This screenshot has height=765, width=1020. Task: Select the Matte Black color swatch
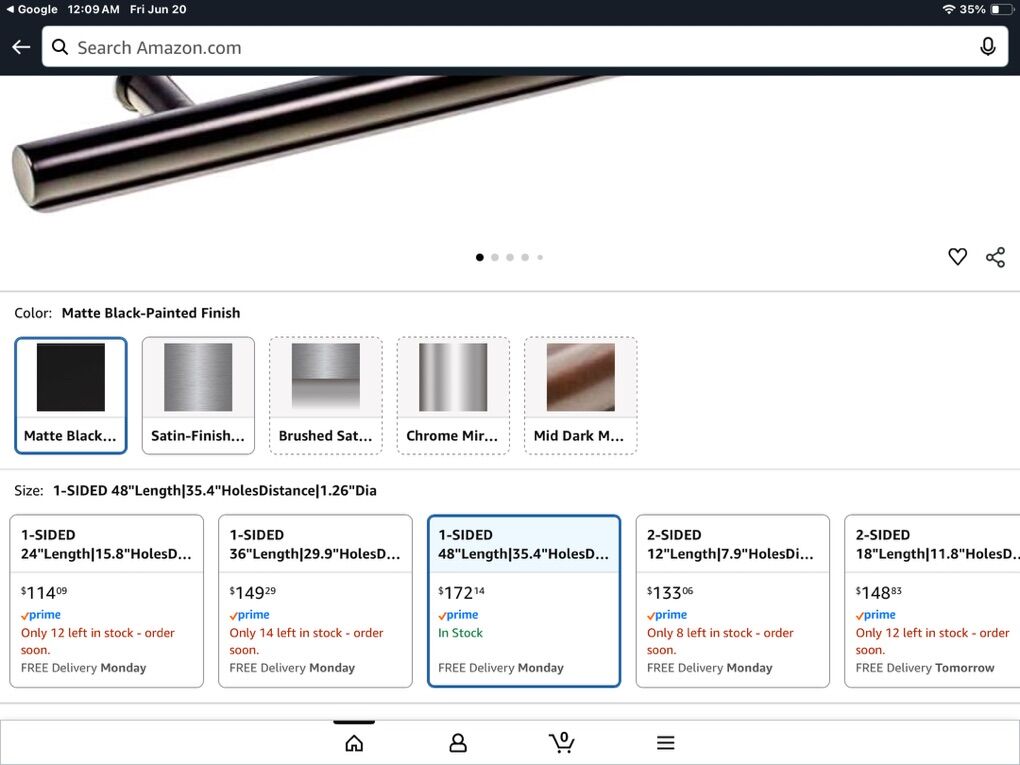click(71, 395)
